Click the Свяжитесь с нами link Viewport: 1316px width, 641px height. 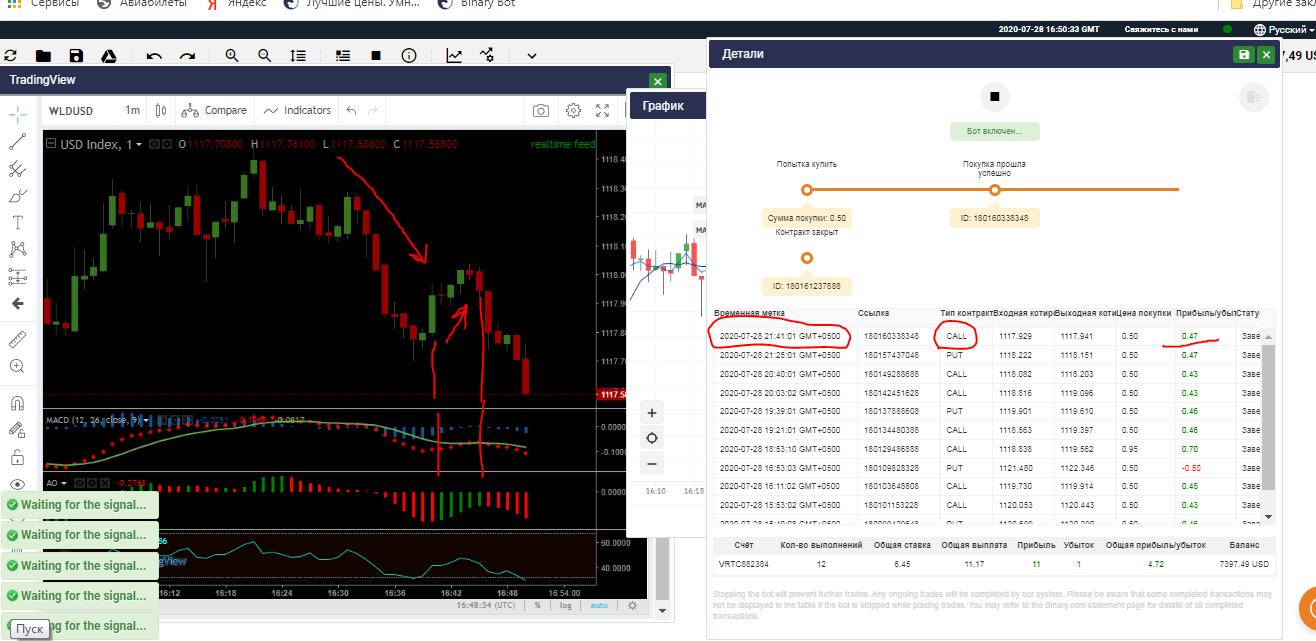click(x=1161, y=30)
